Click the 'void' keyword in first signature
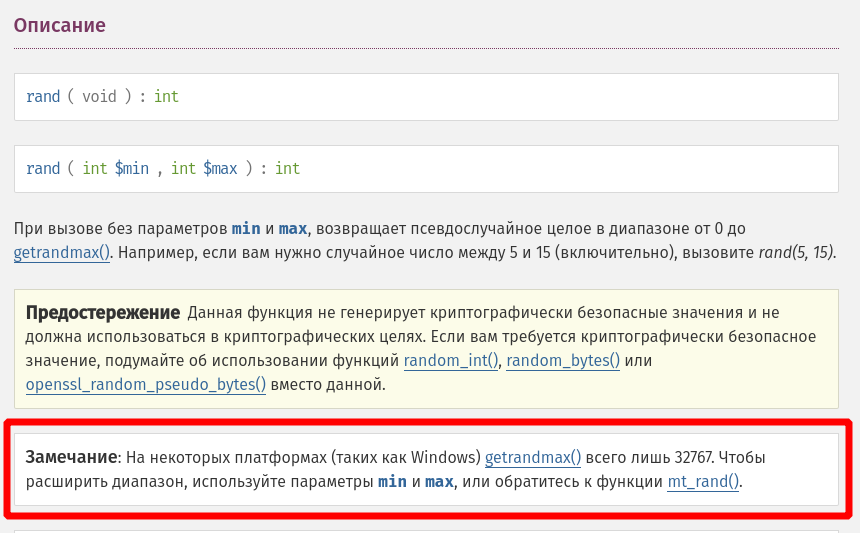860x533 pixels. point(99,97)
